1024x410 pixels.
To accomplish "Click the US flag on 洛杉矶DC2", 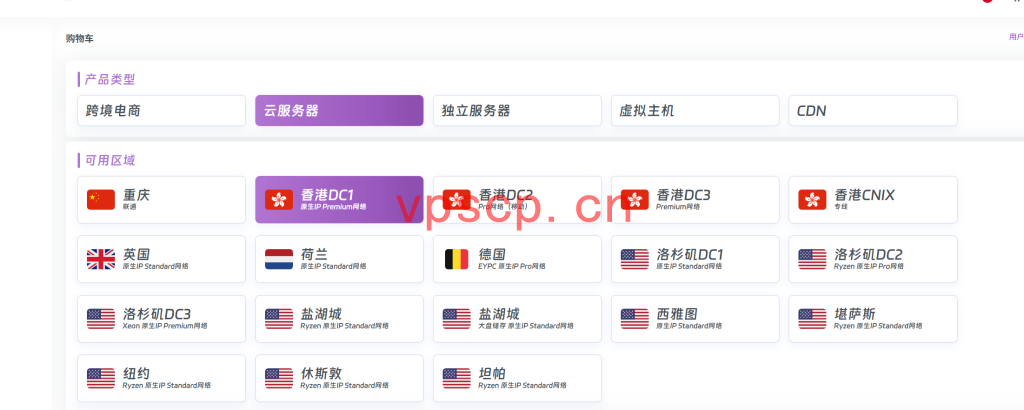I will tap(812, 259).
